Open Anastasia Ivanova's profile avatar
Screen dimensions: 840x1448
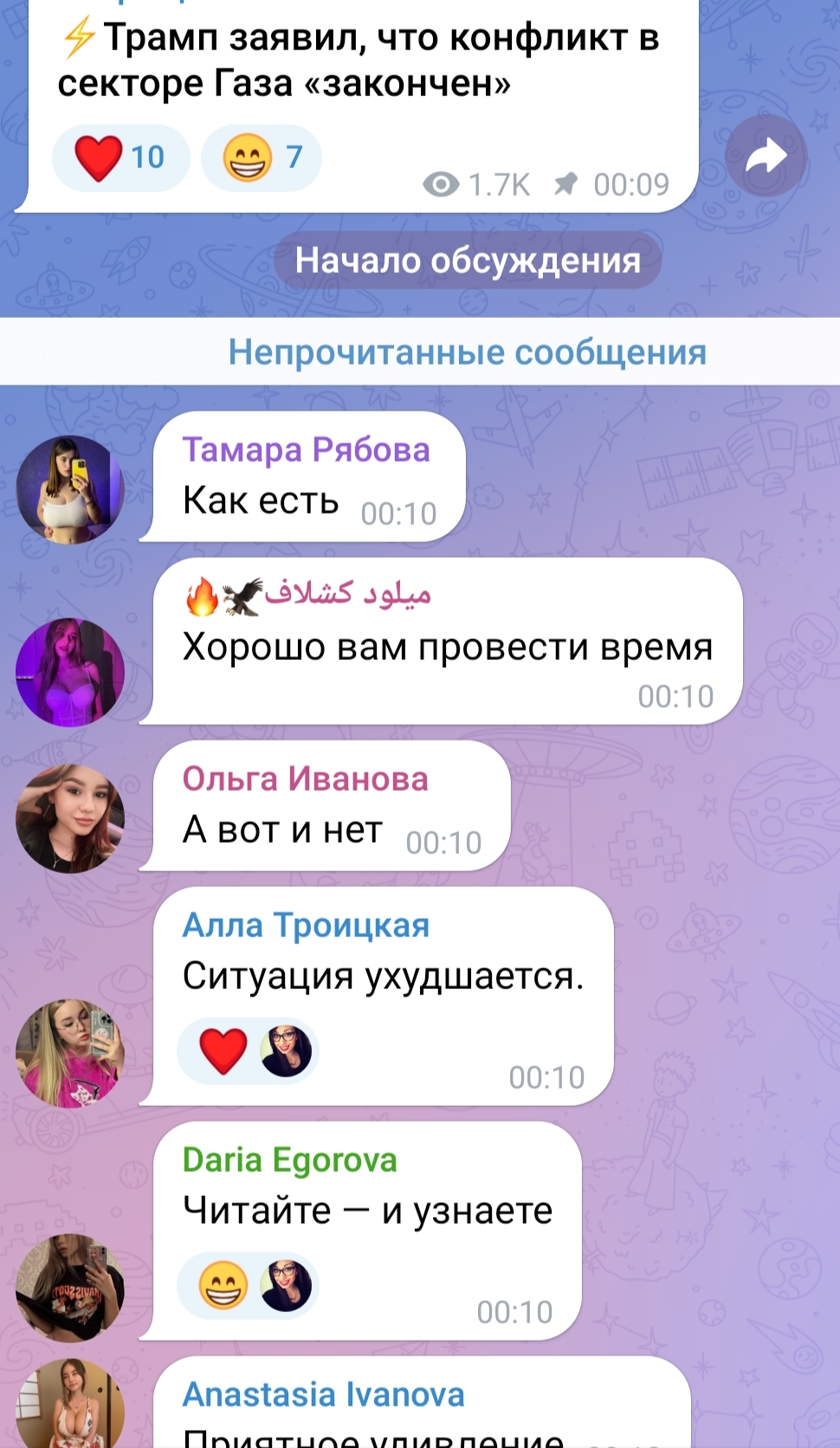point(70,1405)
